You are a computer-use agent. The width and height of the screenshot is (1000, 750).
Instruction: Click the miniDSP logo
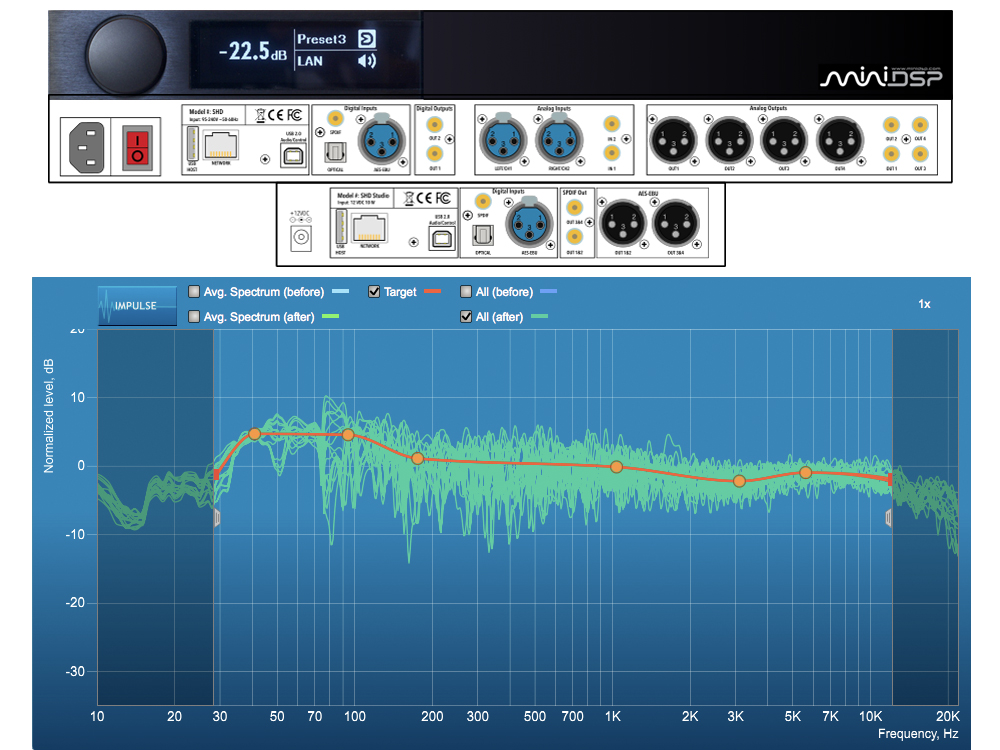point(880,77)
